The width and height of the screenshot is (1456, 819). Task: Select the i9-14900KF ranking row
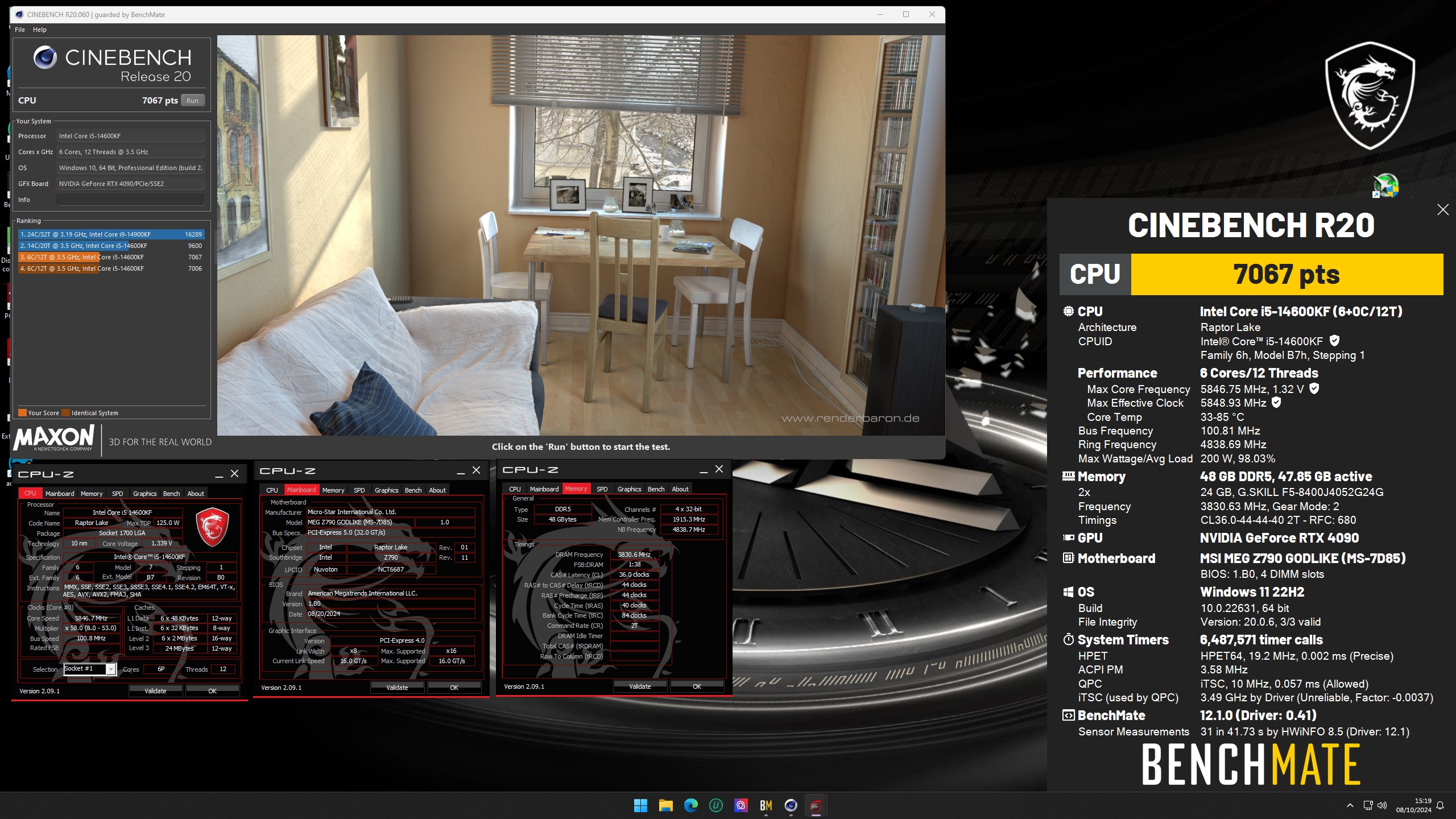click(111, 234)
